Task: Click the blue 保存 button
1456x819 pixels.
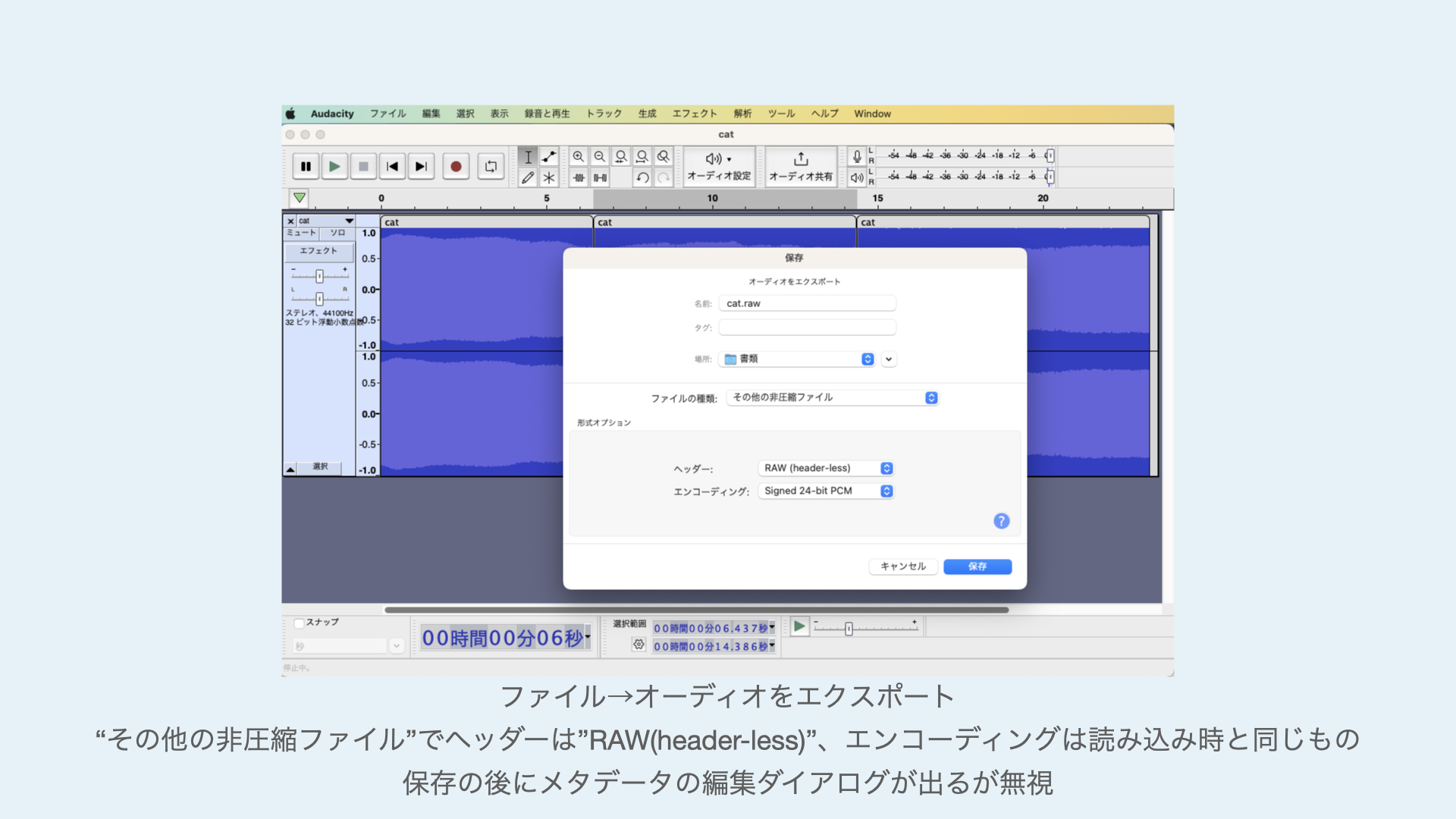Action: coord(977,566)
